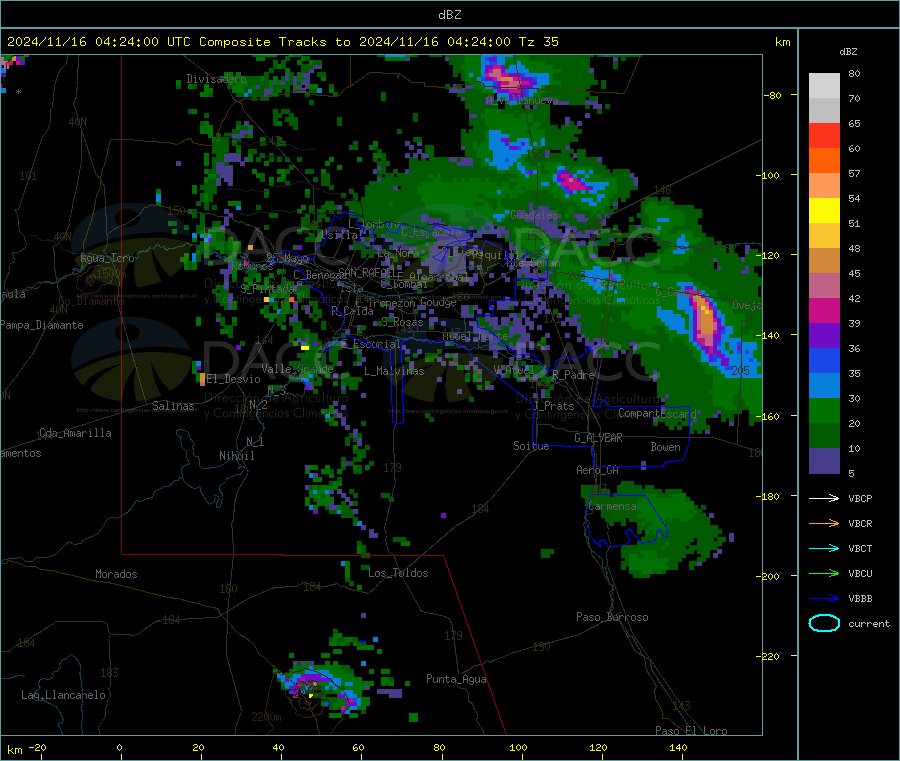
Task: Click the 'Cda_Amarilla' map label
Action: [75, 433]
